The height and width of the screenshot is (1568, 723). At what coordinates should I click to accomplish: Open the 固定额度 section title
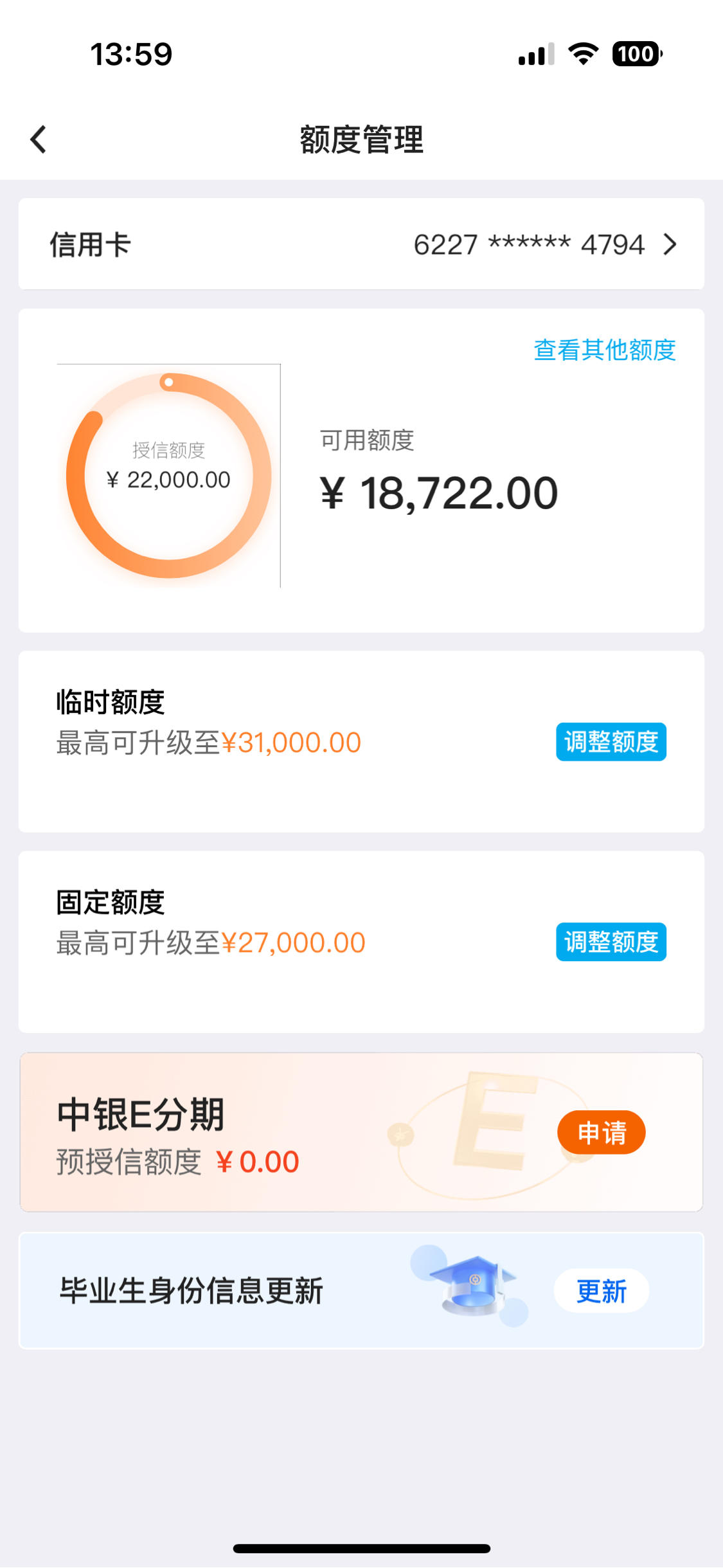pos(111,903)
